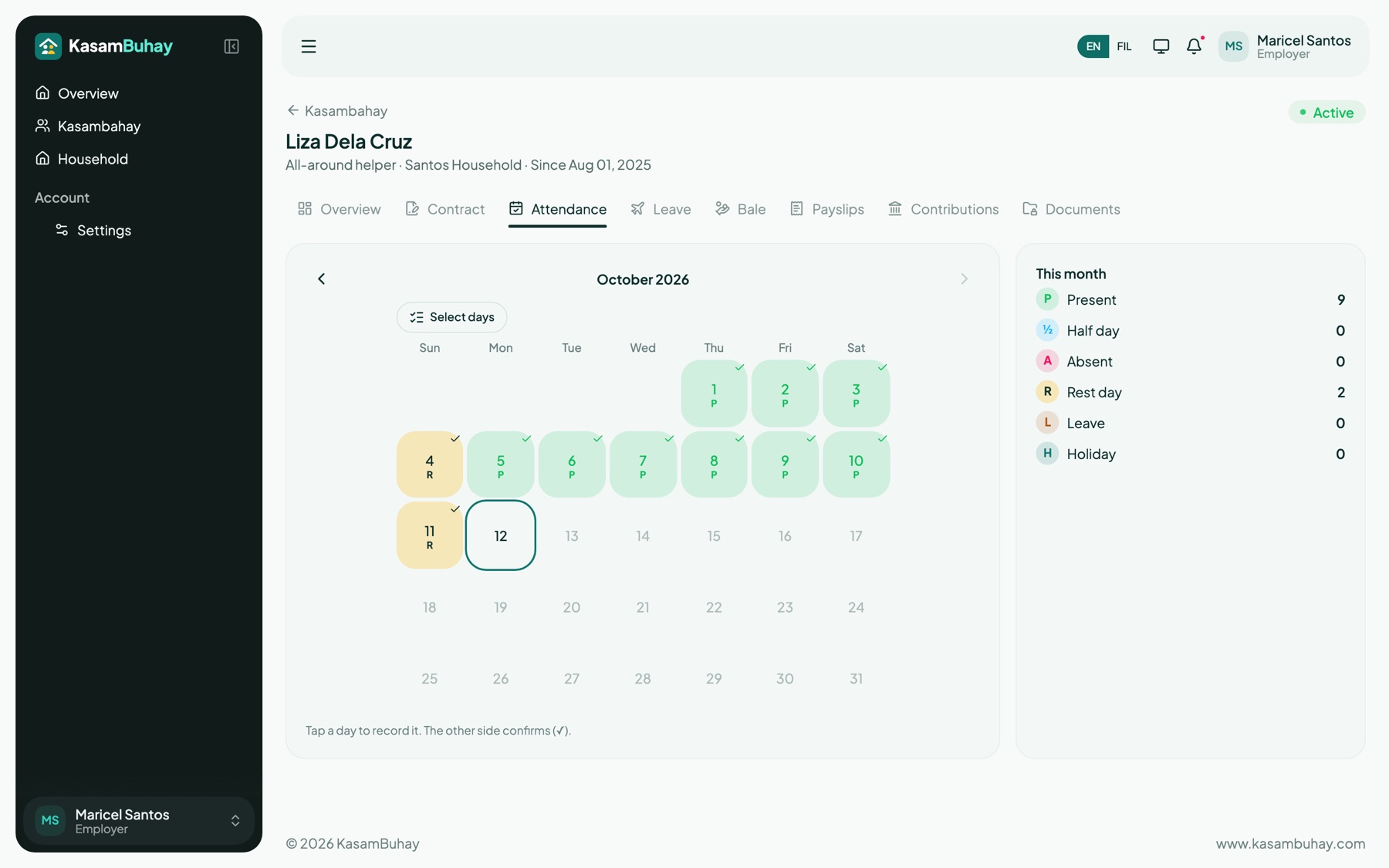Click the Present P legend badge
1389x868 pixels.
1047,299
